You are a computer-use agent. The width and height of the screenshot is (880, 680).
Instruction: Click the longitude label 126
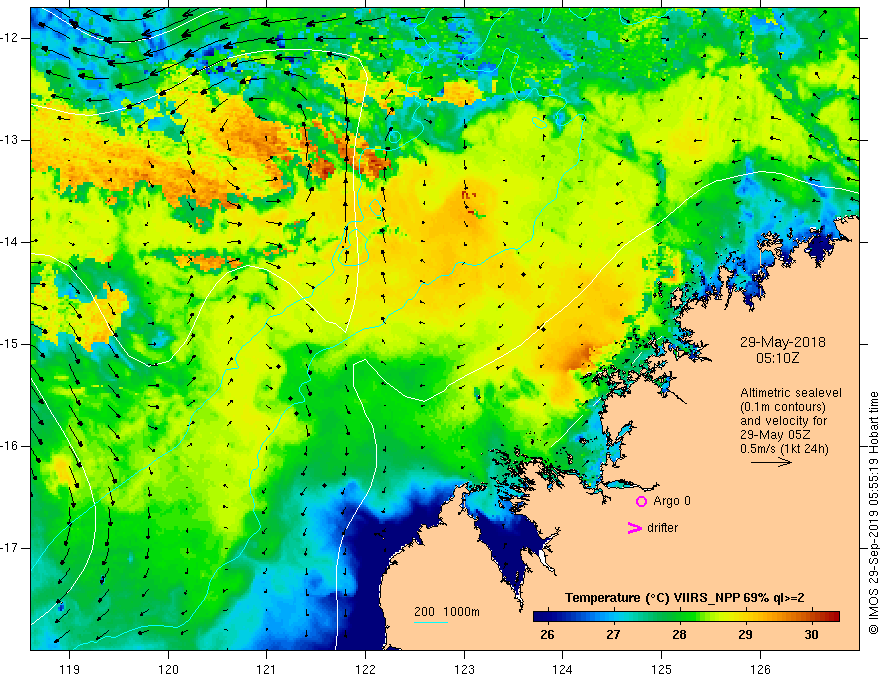pos(760,669)
